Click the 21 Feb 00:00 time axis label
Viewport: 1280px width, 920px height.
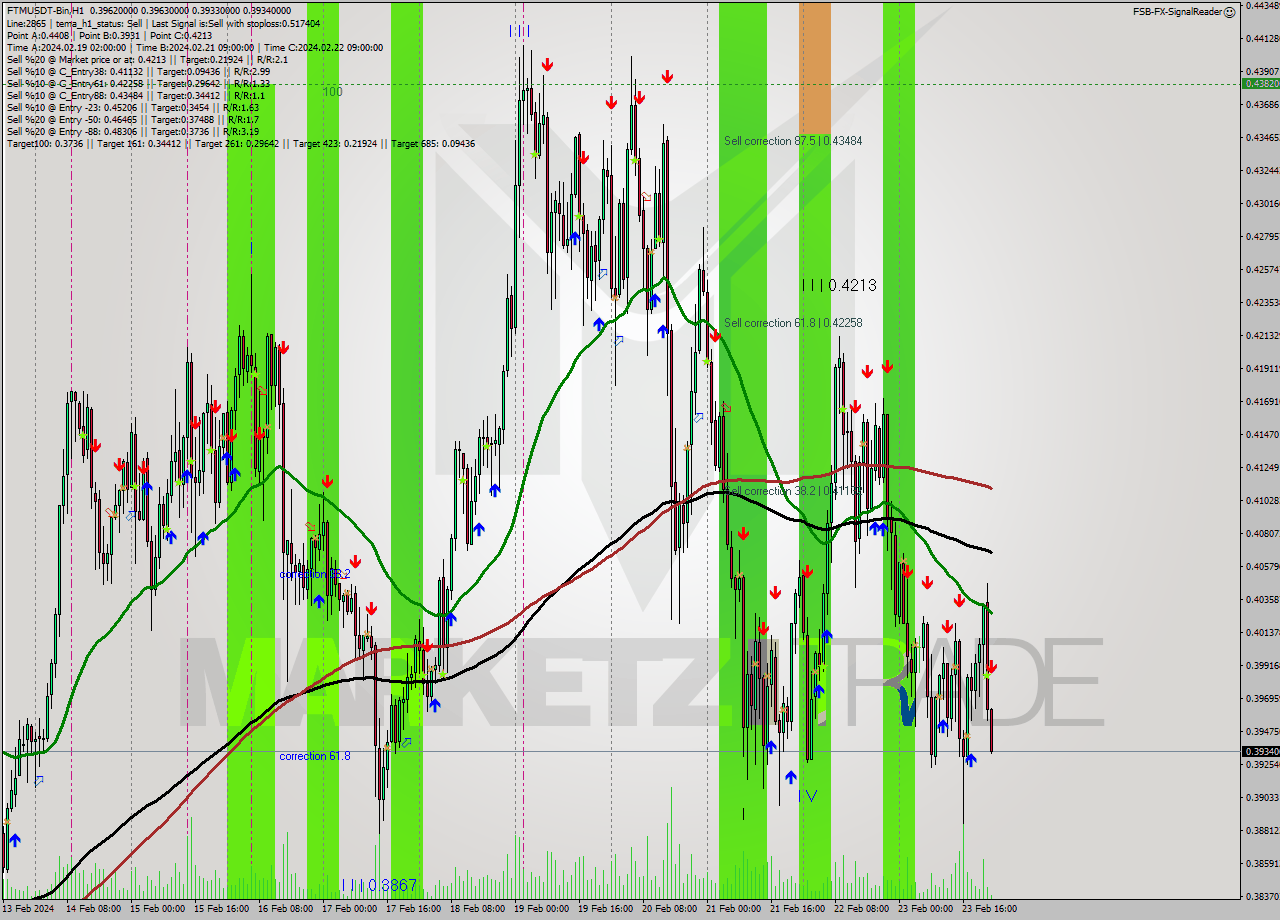tap(733, 909)
